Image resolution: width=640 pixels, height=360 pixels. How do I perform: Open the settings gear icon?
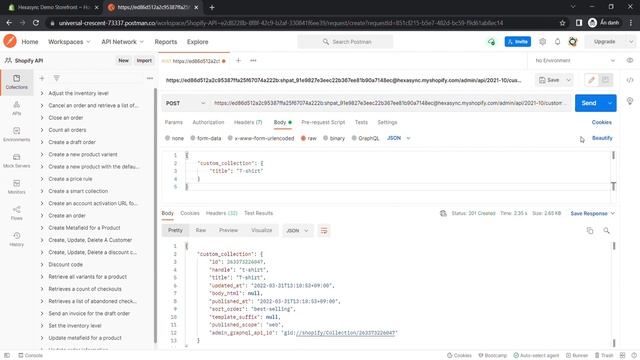[542, 42]
